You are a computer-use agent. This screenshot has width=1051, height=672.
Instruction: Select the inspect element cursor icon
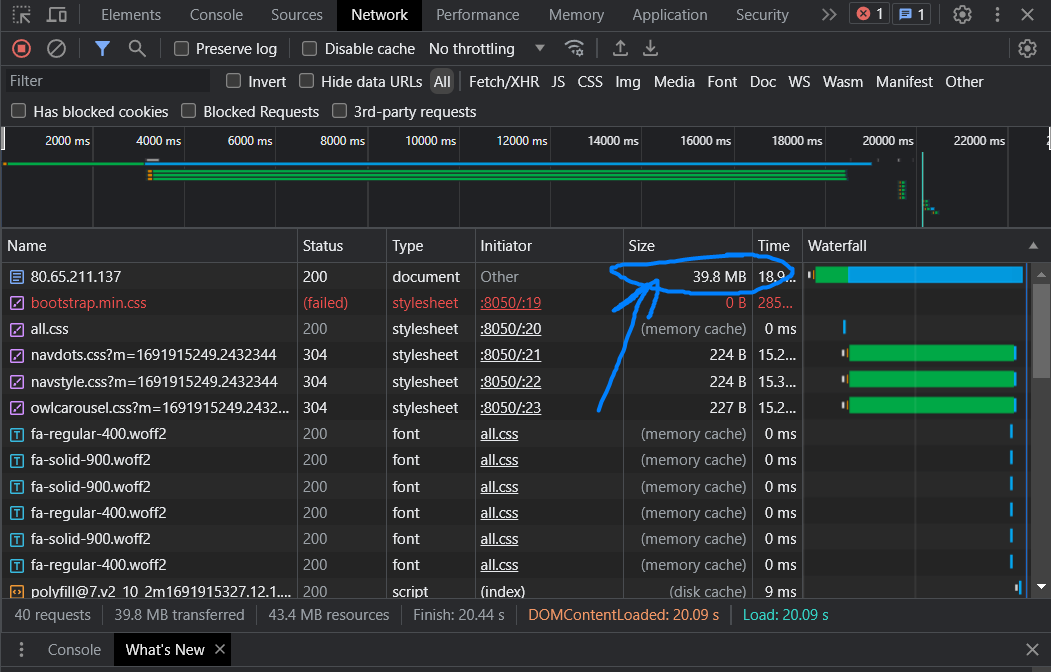(x=21, y=14)
